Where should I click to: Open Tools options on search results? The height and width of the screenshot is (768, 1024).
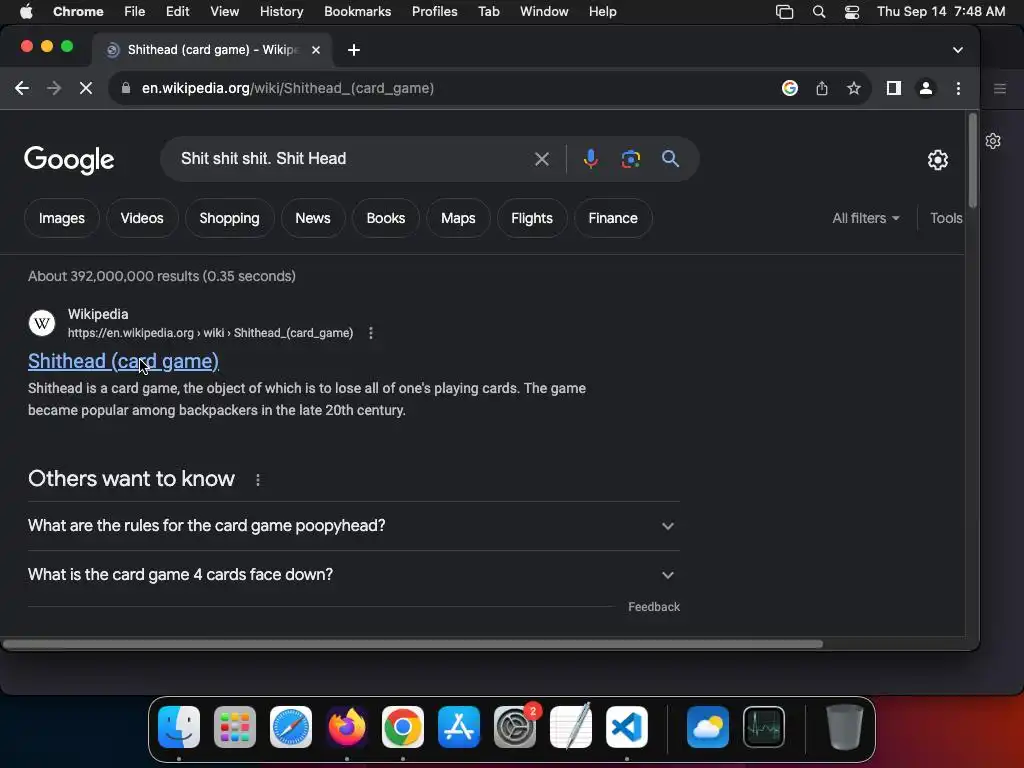(x=946, y=218)
